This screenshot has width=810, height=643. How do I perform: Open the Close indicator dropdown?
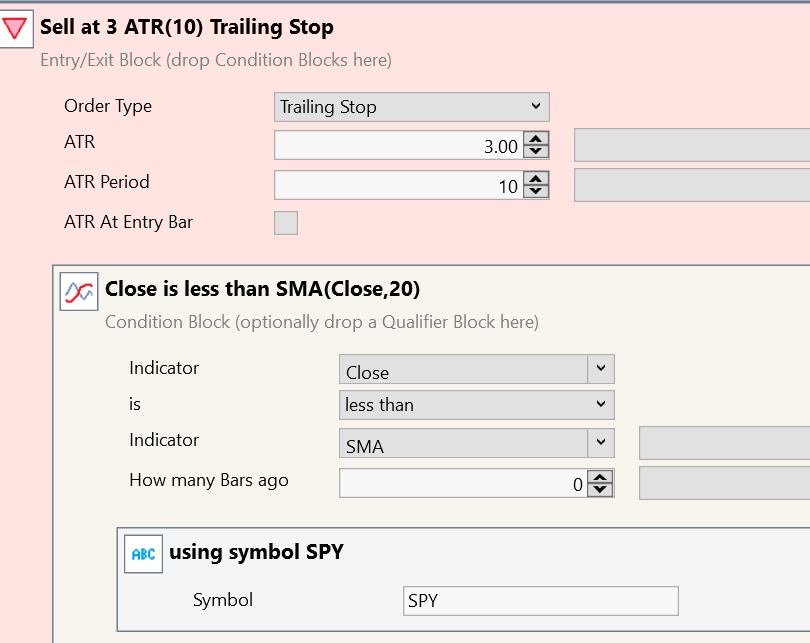click(x=476, y=369)
